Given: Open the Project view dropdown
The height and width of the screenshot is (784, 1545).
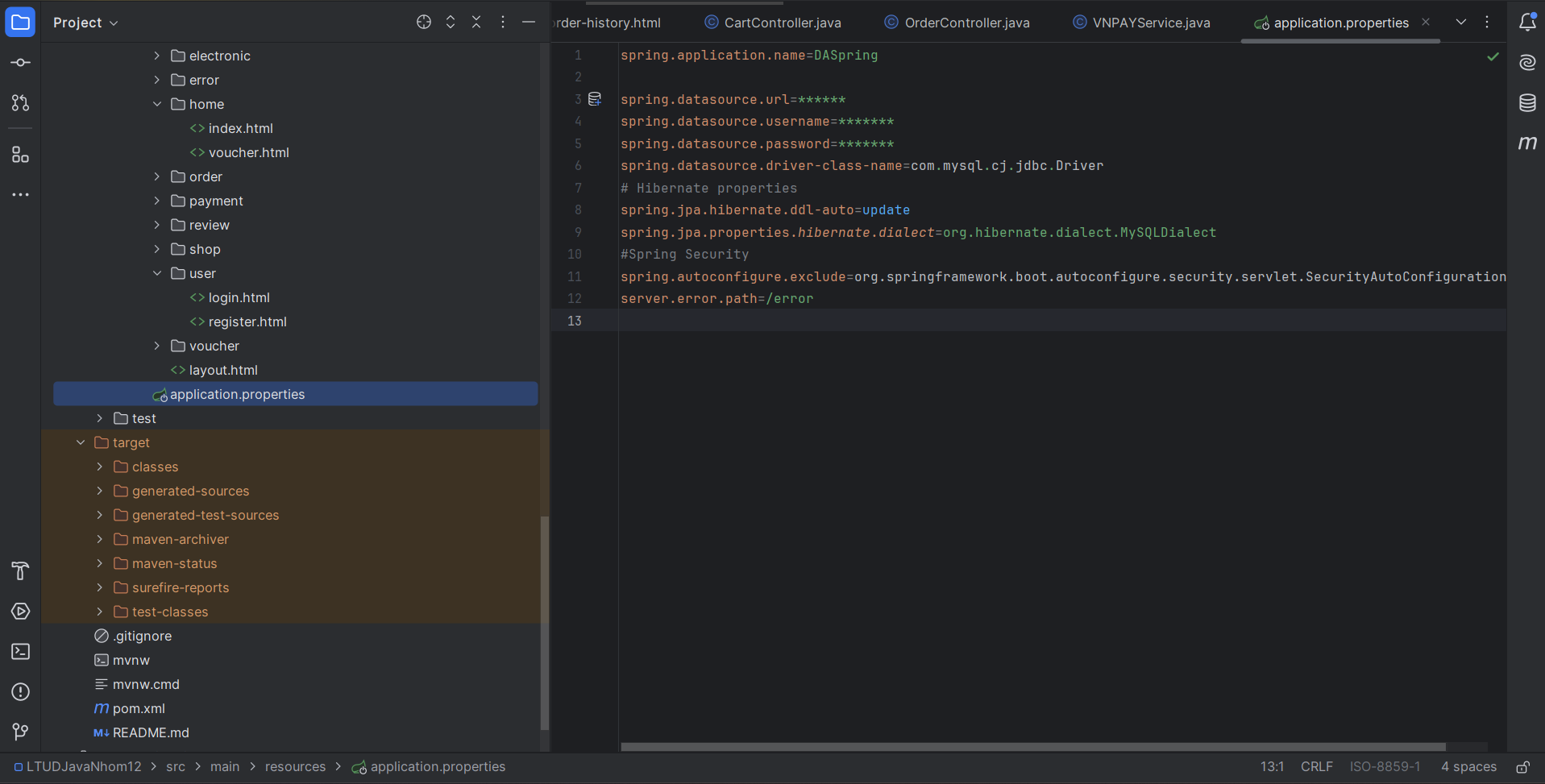Looking at the screenshot, I should click(x=85, y=23).
